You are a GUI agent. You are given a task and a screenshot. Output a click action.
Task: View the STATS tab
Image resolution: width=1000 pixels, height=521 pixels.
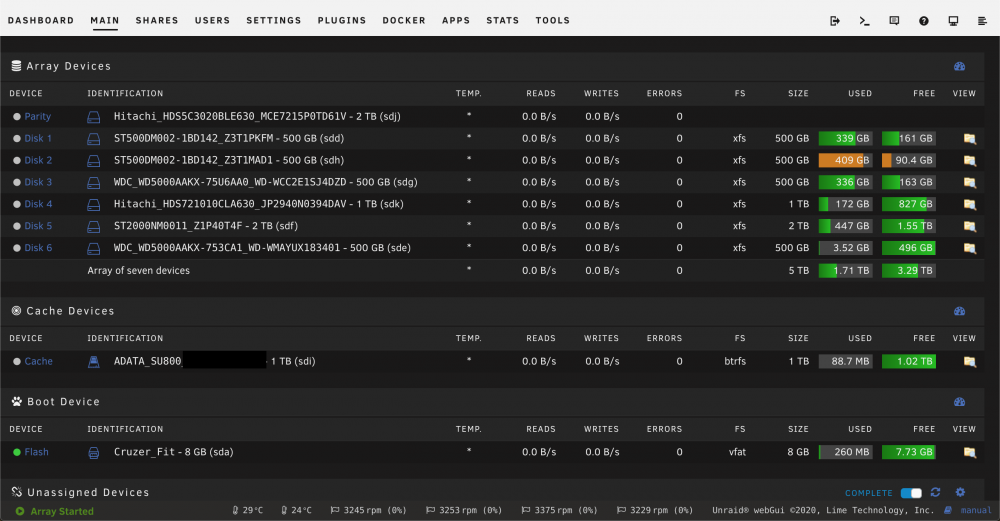coord(503,20)
